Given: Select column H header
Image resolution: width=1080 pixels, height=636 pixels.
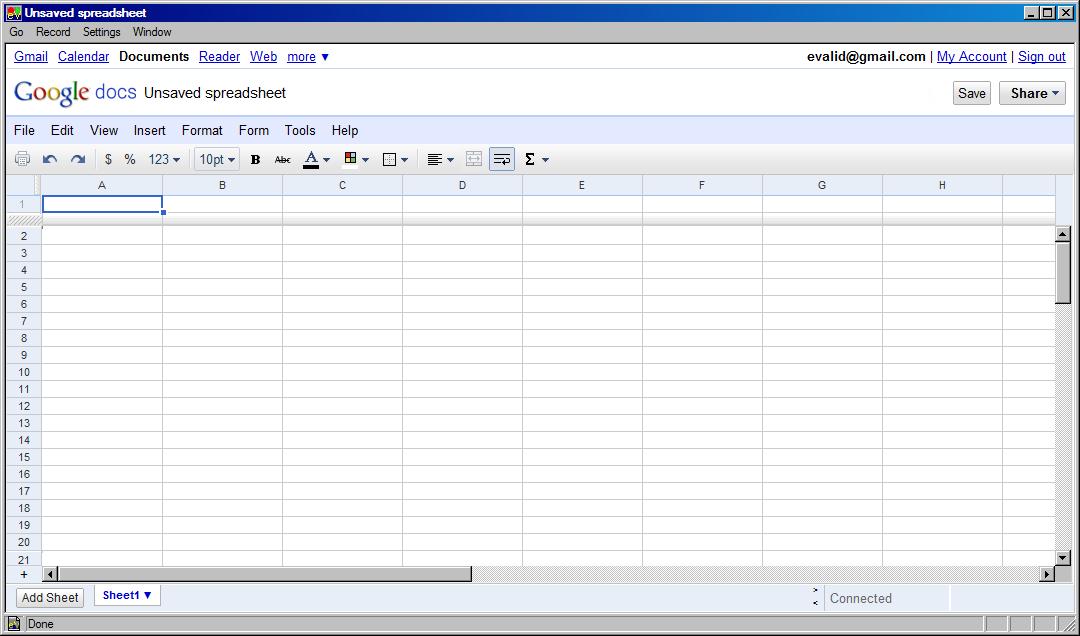Looking at the screenshot, I should (x=942, y=185).
